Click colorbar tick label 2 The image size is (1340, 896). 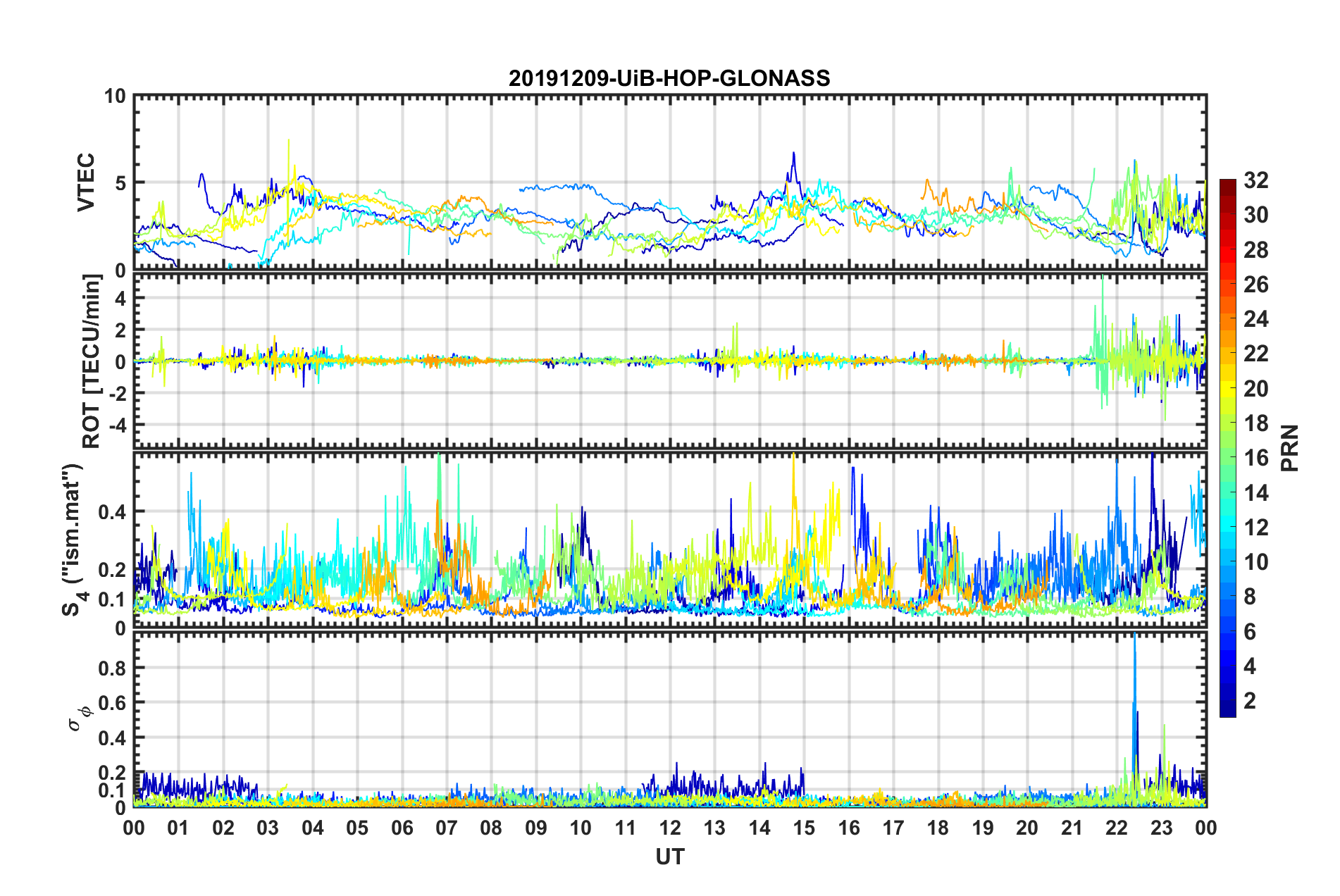tap(1250, 700)
